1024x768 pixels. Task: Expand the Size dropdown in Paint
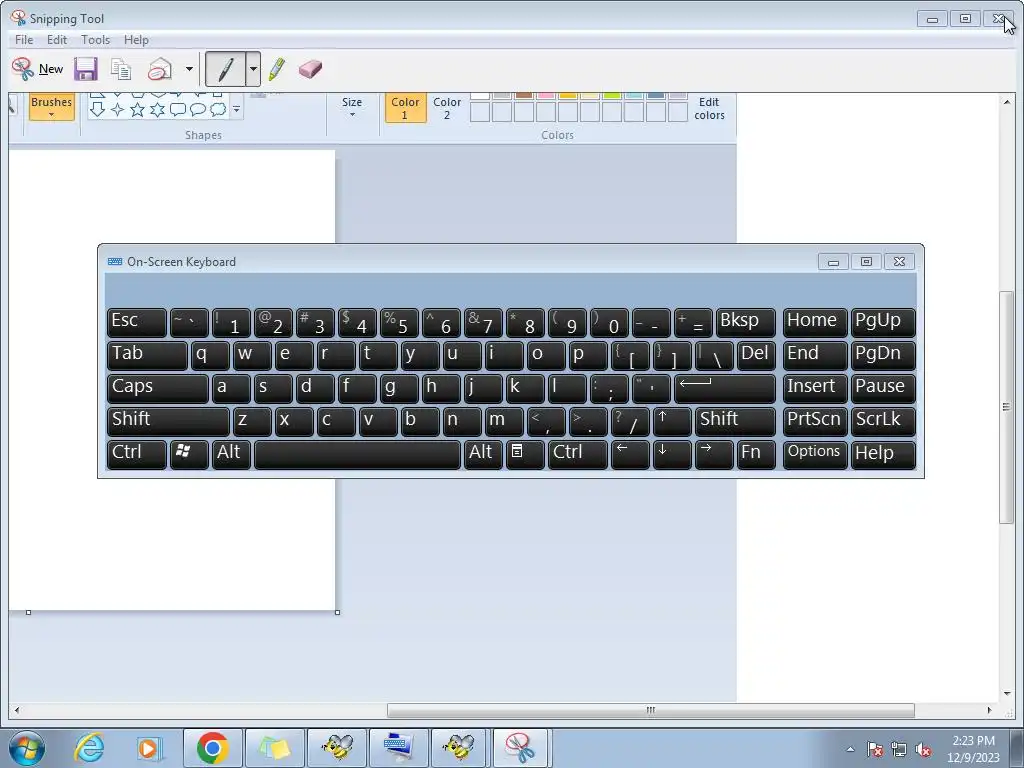tap(352, 106)
